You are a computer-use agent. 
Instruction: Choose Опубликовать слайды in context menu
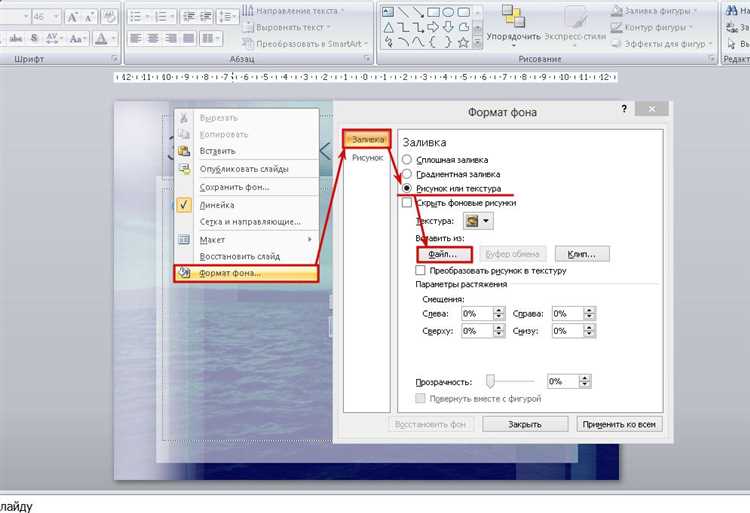246,169
